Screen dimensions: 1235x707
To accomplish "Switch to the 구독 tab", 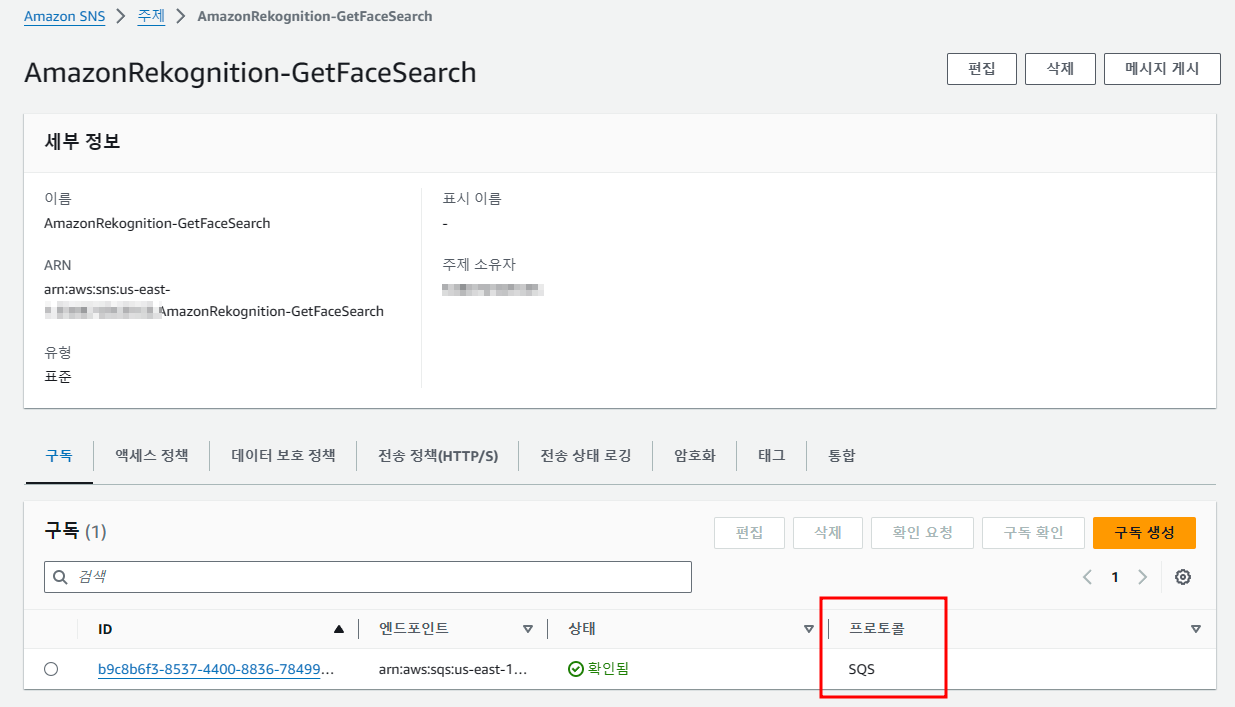I will pyautogui.click(x=59, y=456).
